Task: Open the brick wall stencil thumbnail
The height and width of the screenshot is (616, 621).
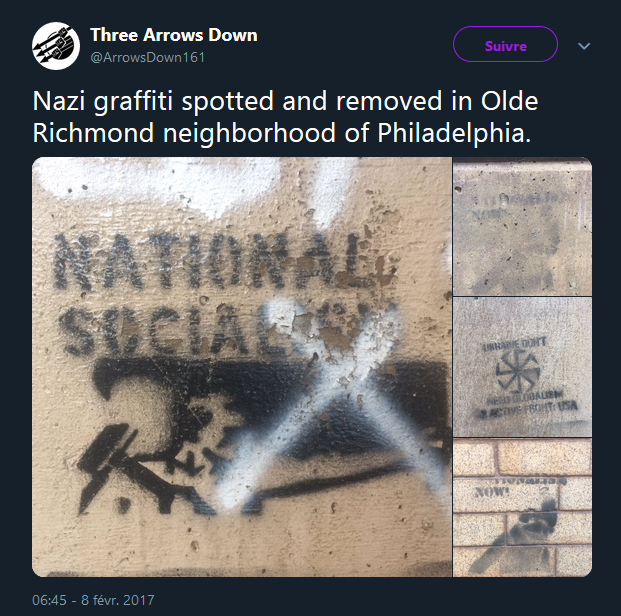Action: (x=522, y=507)
